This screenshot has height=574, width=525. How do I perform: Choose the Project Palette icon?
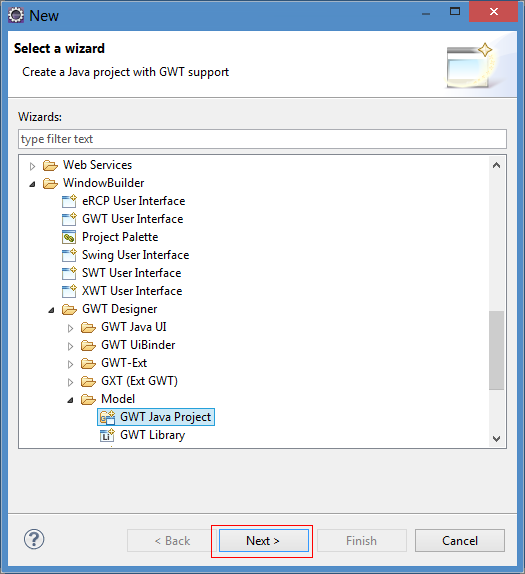tap(69, 237)
